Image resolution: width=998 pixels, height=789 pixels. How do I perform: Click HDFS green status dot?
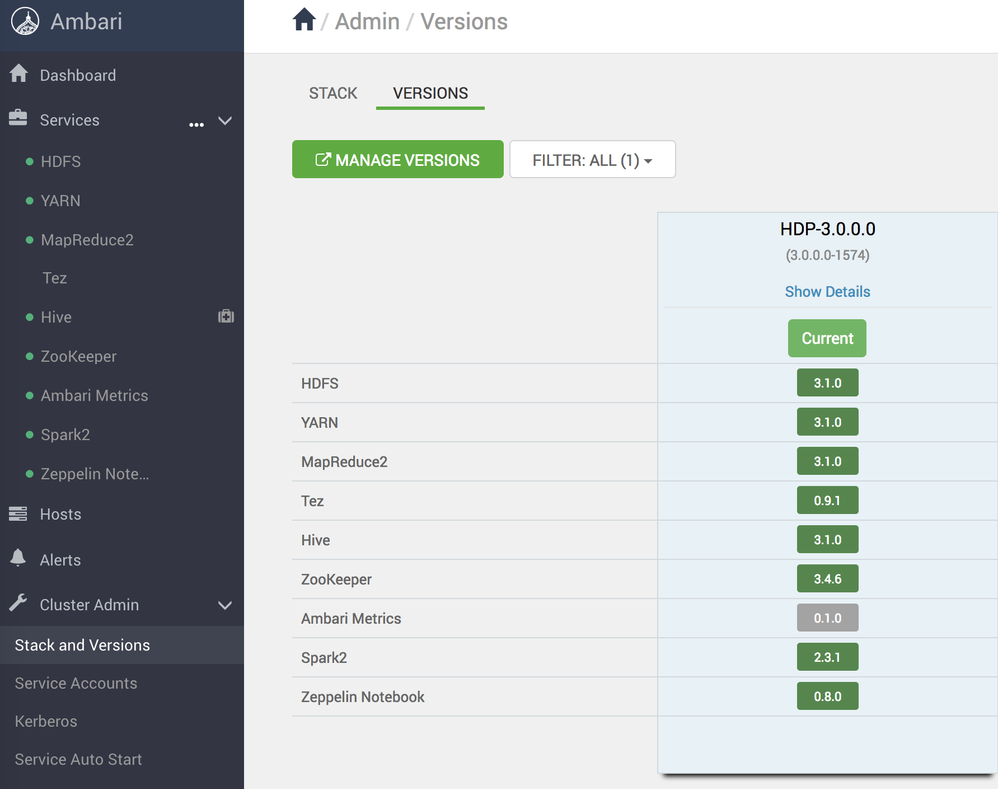[x=29, y=162]
